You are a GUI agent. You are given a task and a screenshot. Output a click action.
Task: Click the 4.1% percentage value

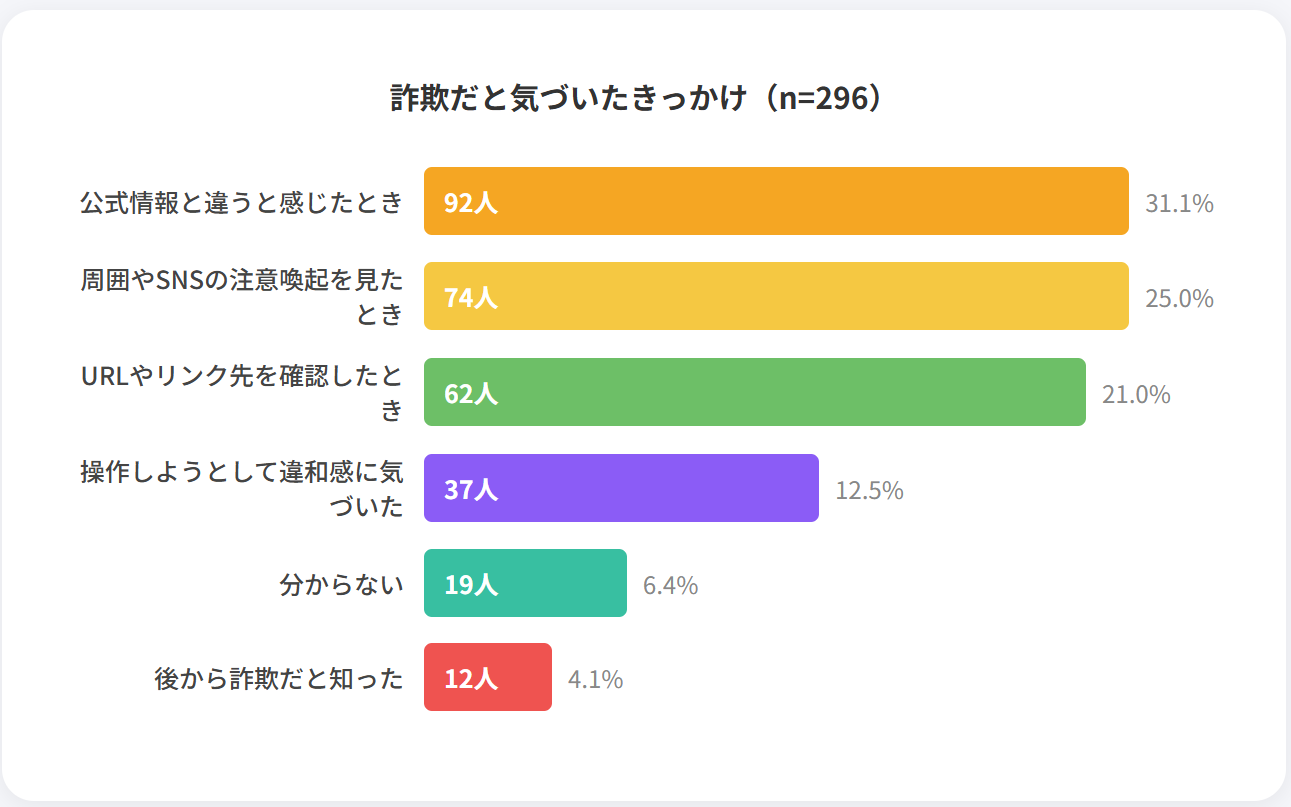coord(595,679)
